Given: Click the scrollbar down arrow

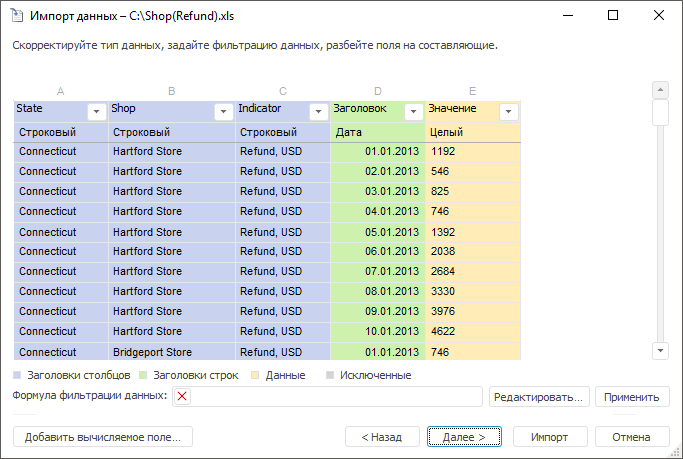Looking at the screenshot, I should click(660, 351).
